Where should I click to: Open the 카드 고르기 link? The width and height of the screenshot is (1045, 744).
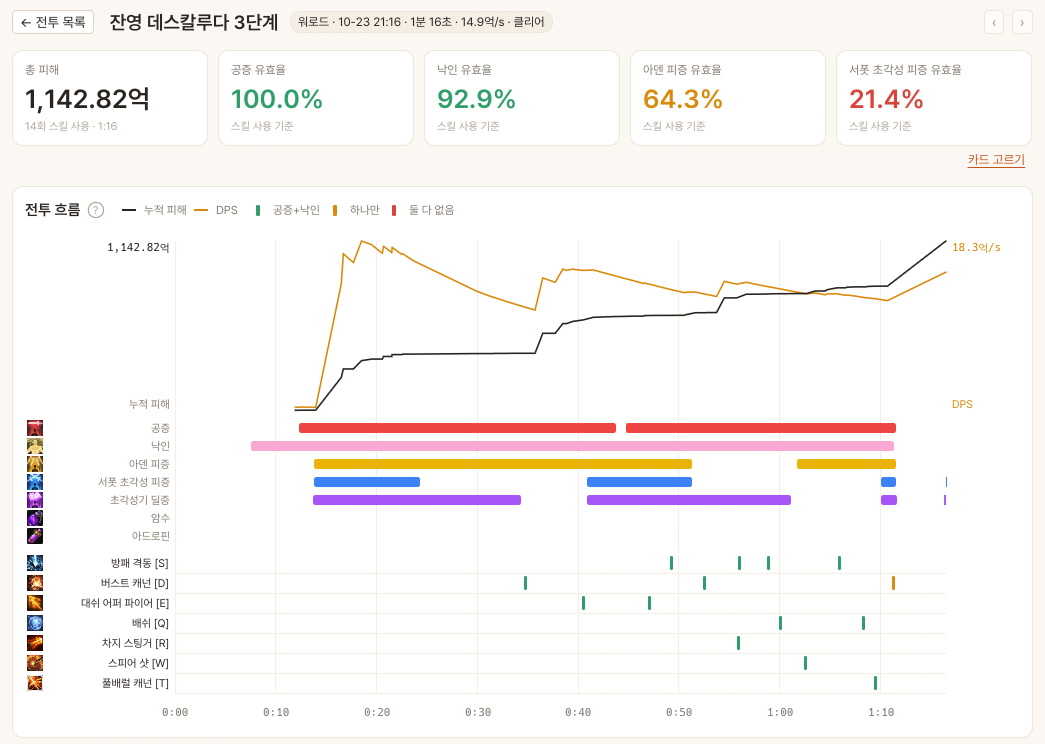coord(996,160)
